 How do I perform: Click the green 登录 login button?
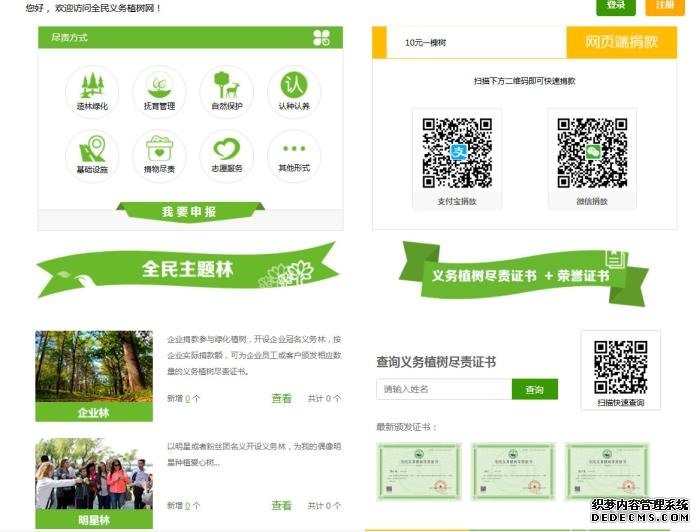pyautogui.click(x=616, y=6)
